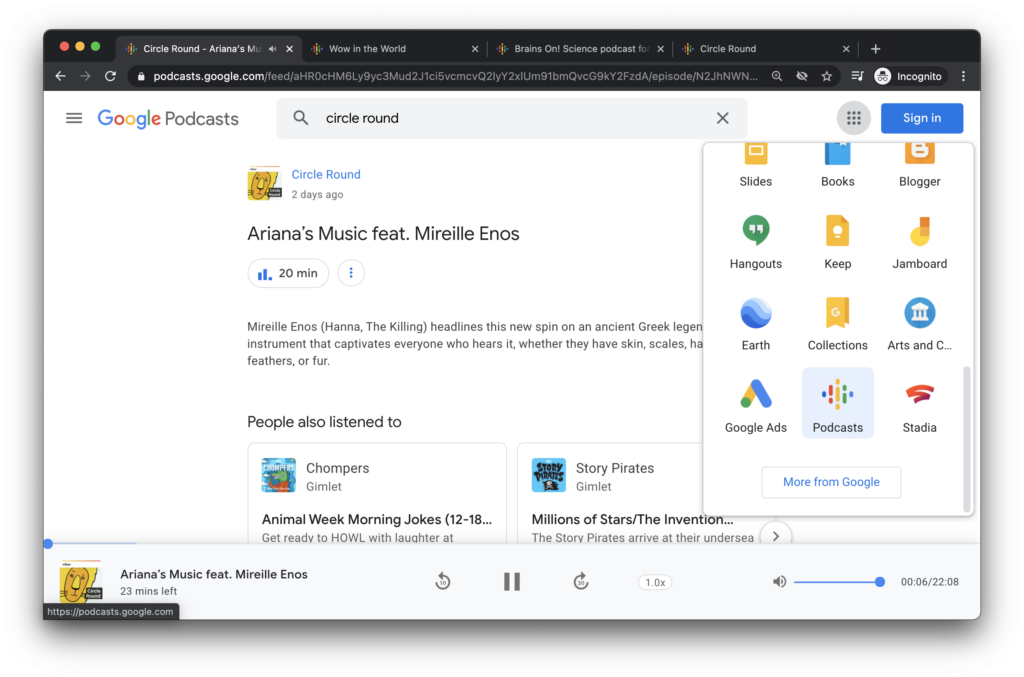The height and width of the screenshot is (677, 1024).
Task: Pause the currently playing episode
Action: point(511,581)
